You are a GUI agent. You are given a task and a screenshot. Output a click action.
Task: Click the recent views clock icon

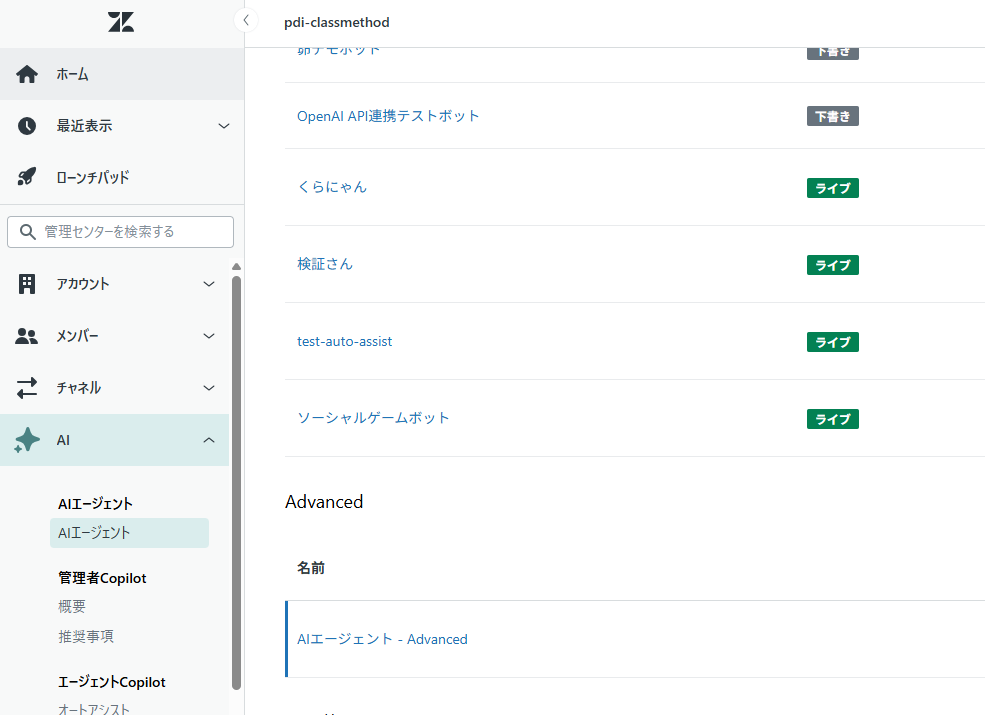click(27, 126)
